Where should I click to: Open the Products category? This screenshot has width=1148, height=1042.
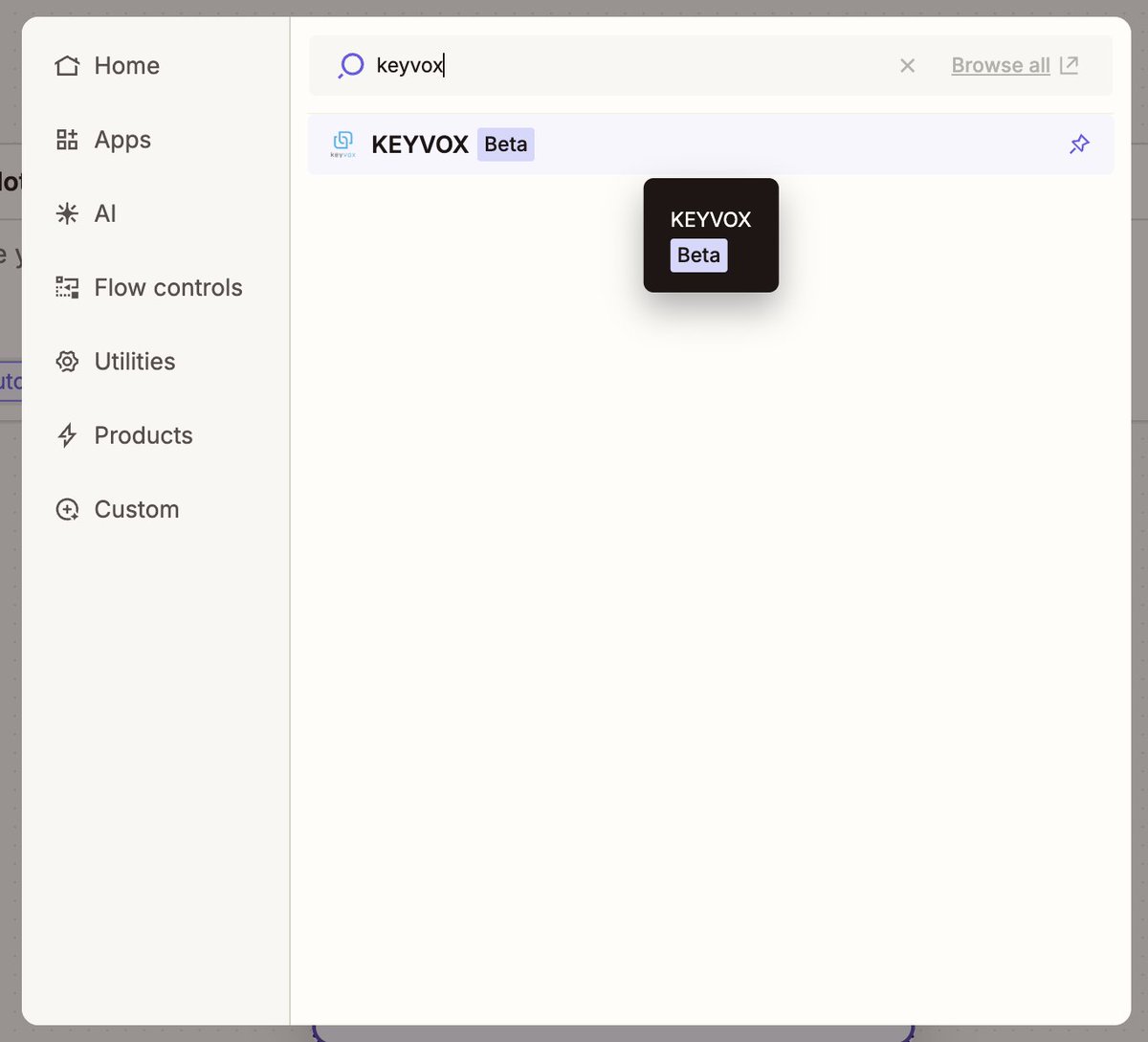123,435
